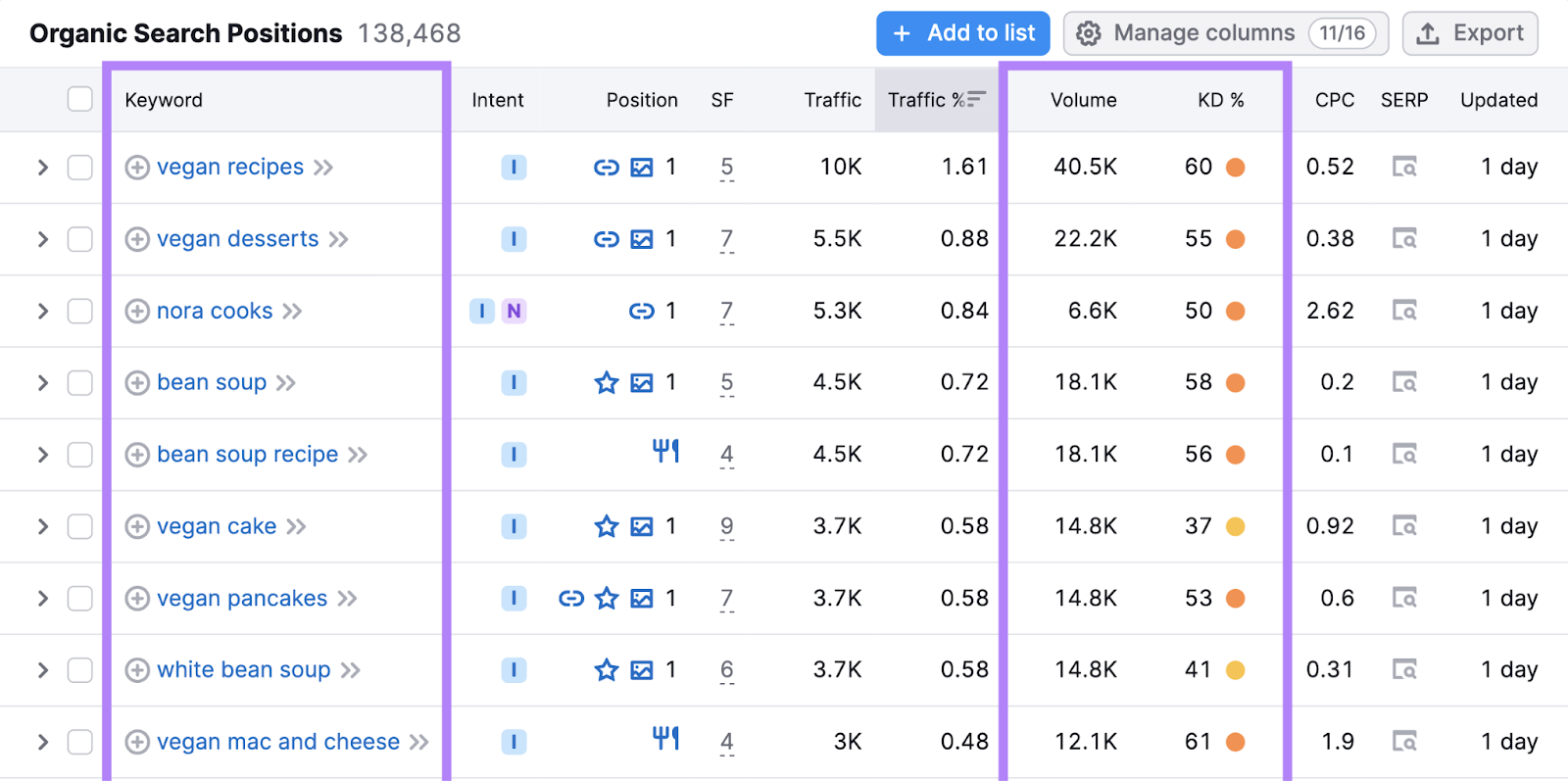Toggle the select-all checkbox in header
The width and height of the screenshot is (1568, 781).
point(80,99)
